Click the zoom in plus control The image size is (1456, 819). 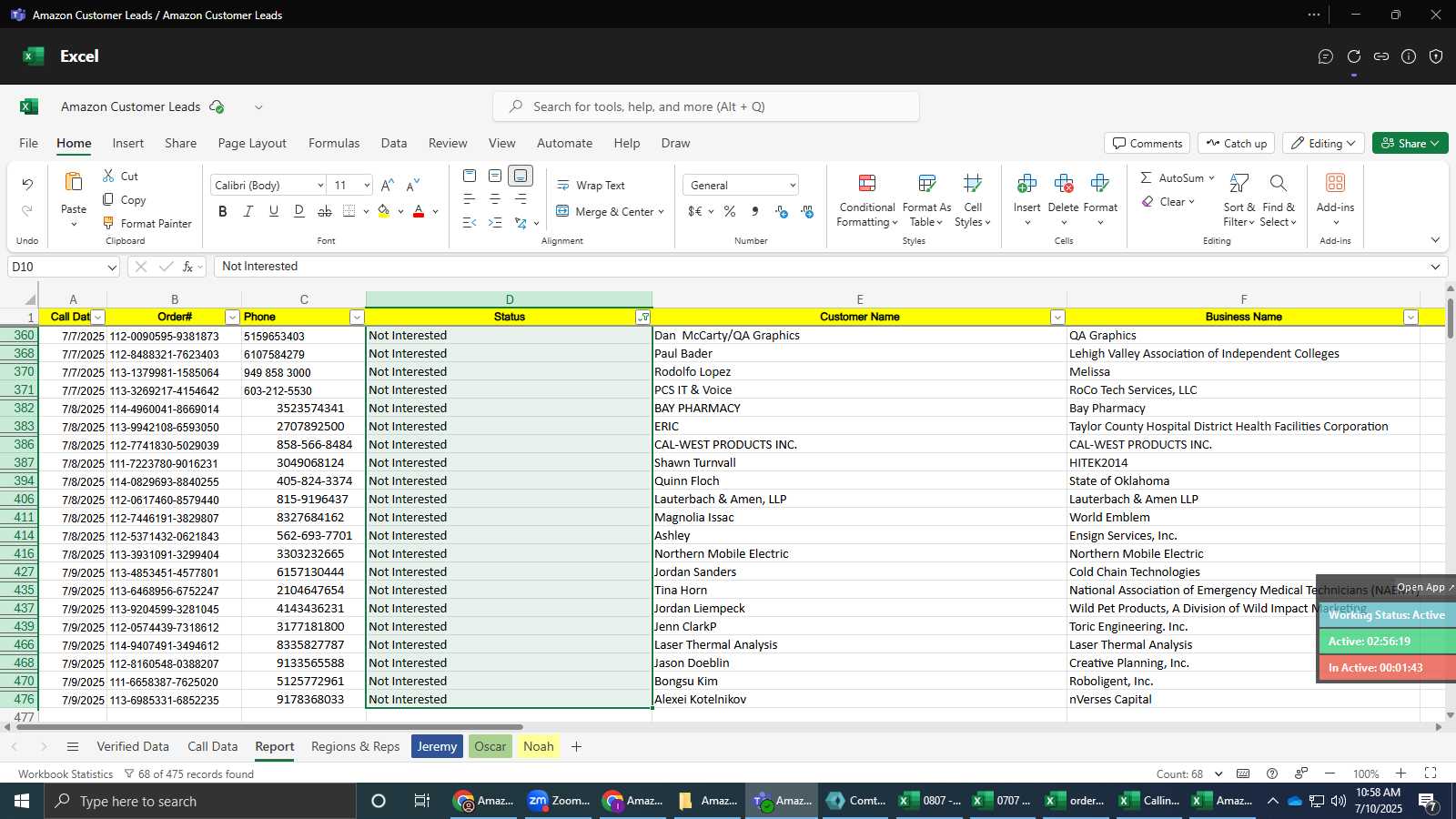pyautogui.click(x=1400, y=773)
